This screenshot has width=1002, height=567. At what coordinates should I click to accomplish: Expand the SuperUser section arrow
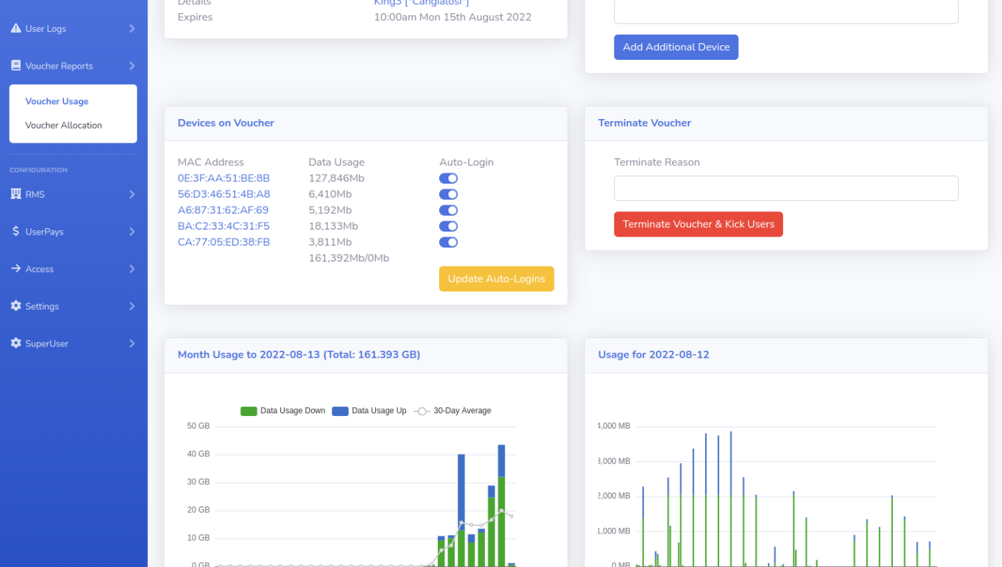point(132,343)
